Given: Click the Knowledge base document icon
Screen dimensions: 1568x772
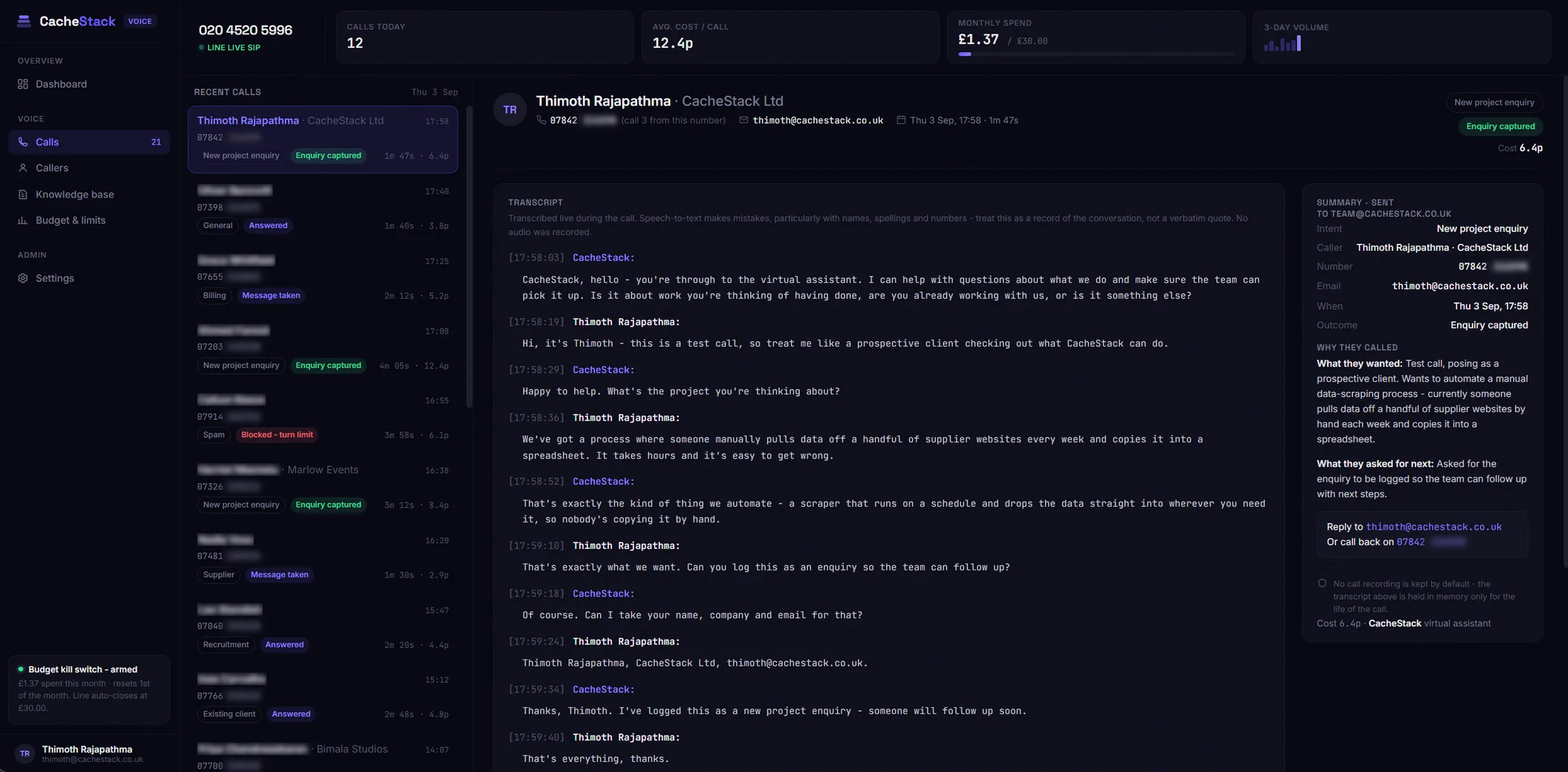Looking at the screenshot, I should pos(23,195).
